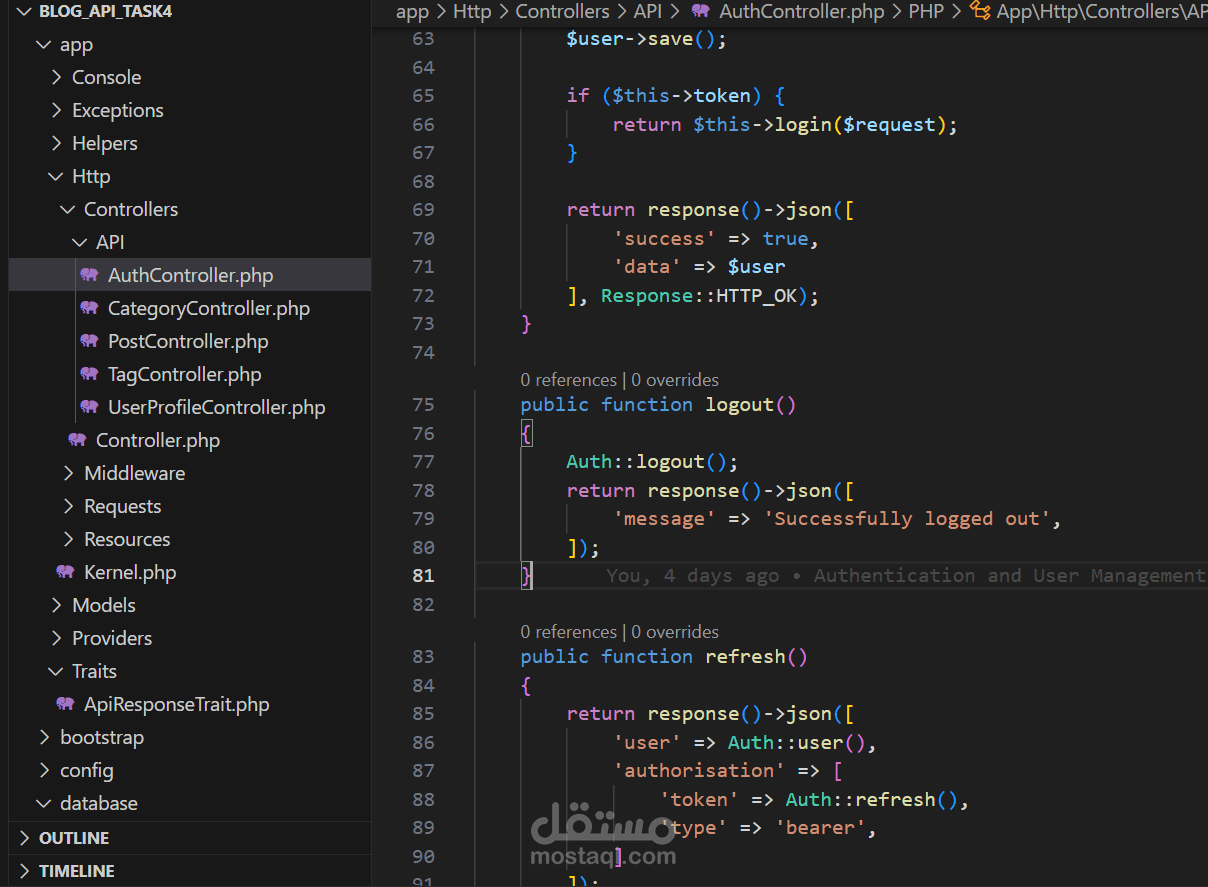
Task: Click the PHP icon next to TagController.php
Action: 89,374
